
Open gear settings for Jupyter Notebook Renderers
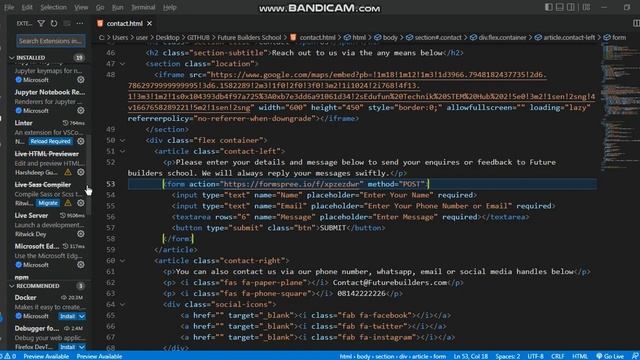click(81, 111)
